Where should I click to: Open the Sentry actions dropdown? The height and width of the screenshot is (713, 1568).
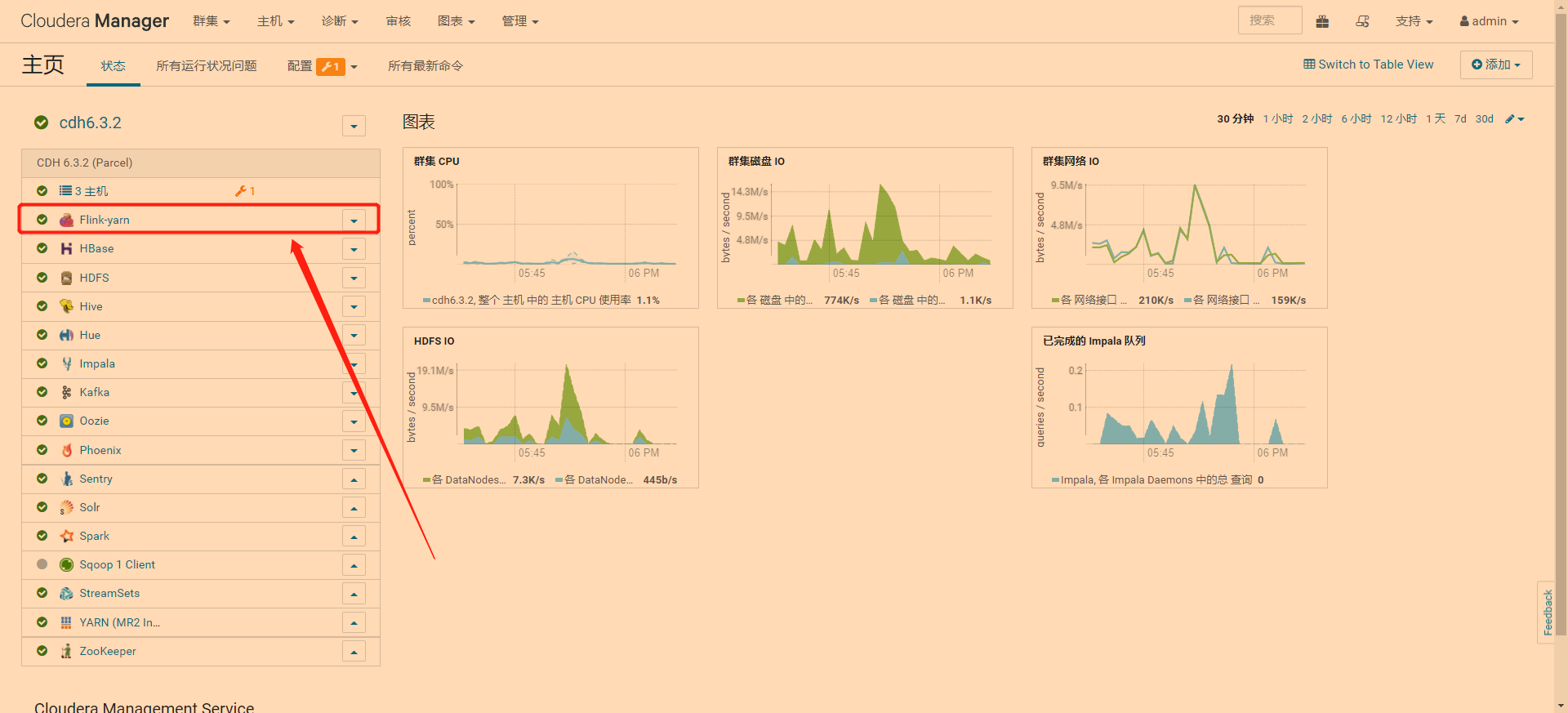tap(354, 479)
